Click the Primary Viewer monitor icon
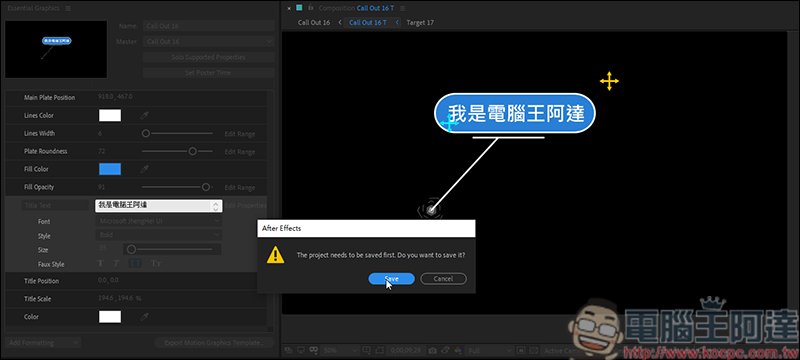The height and width of the screenshot is (360, 800). tap(301, 350)
